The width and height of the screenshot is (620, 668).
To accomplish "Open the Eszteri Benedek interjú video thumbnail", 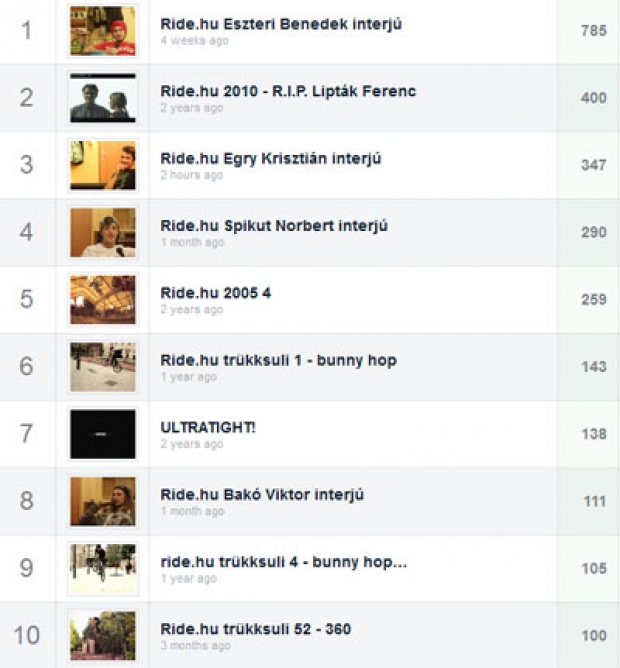I will coord(103,31).
